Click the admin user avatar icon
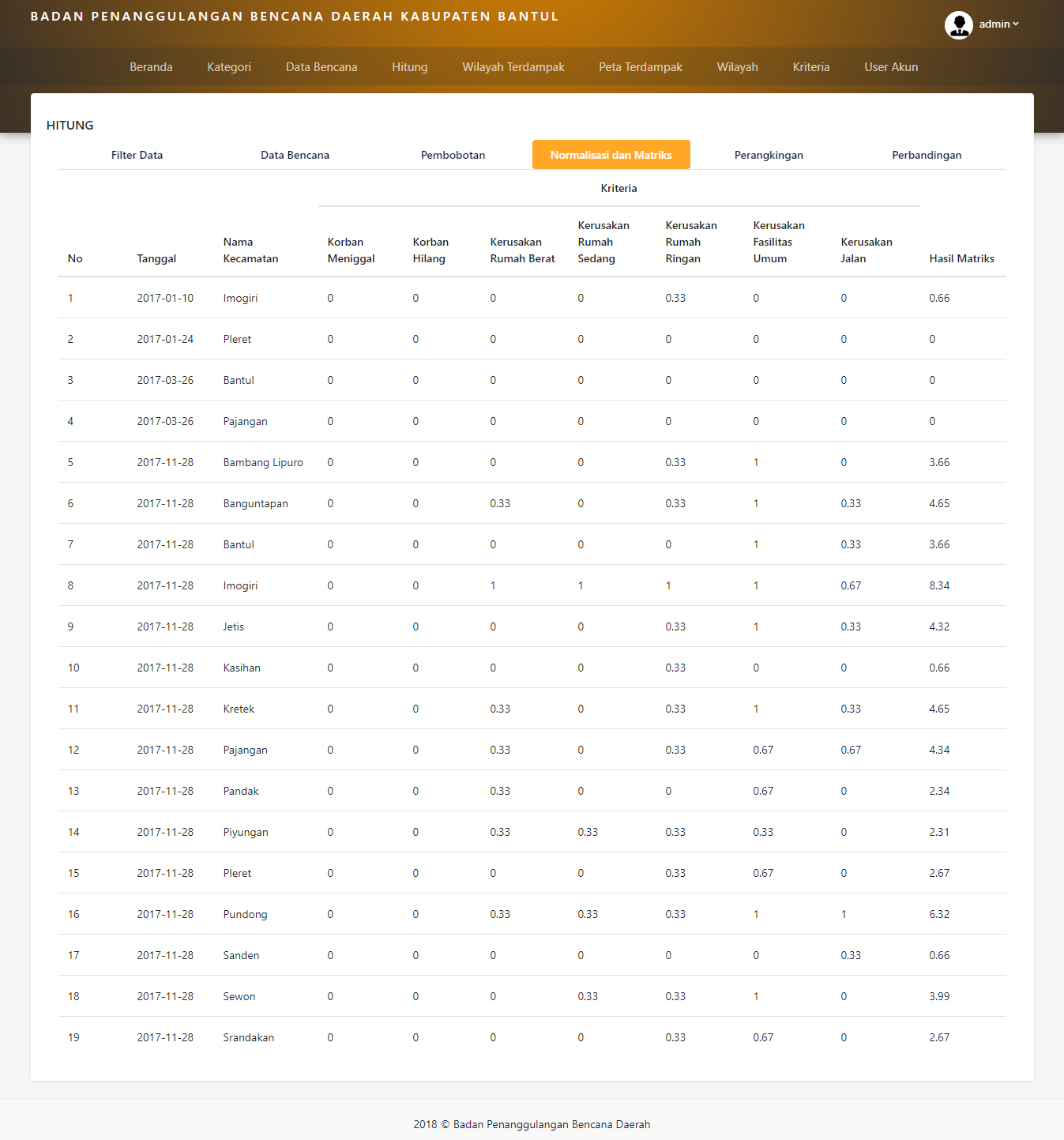The image size is (1064, 1140). point(958,25)
